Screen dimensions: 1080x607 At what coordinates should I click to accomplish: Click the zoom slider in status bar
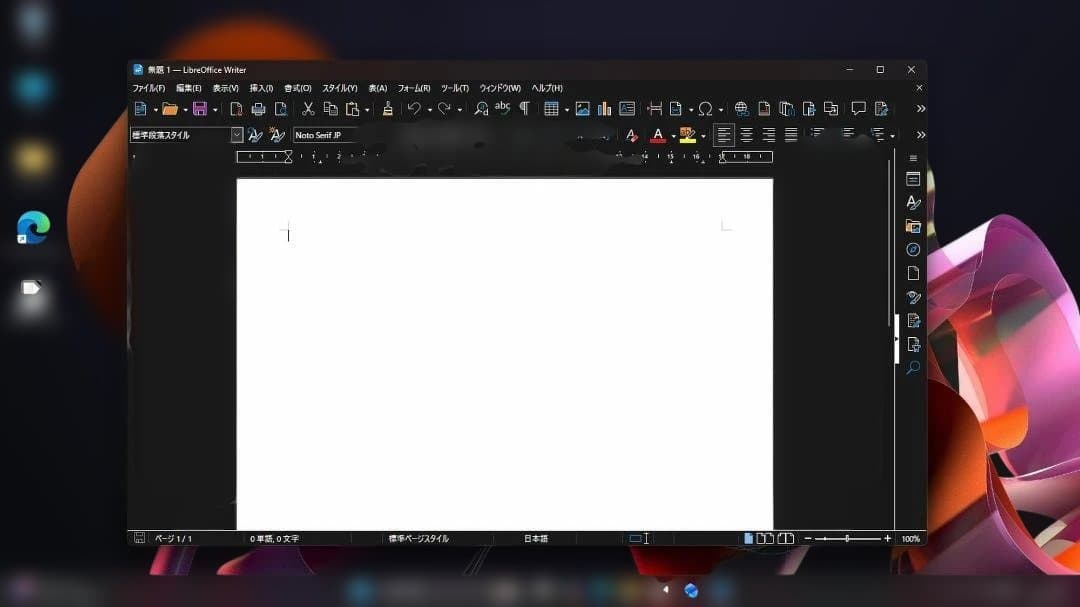click(847, 538)
